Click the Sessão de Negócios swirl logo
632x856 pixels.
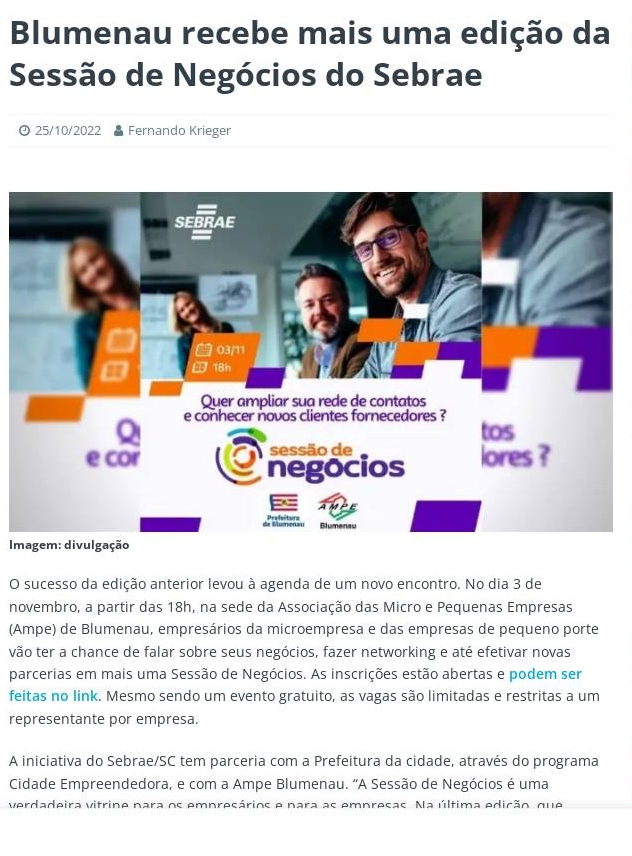pos(241,457)
